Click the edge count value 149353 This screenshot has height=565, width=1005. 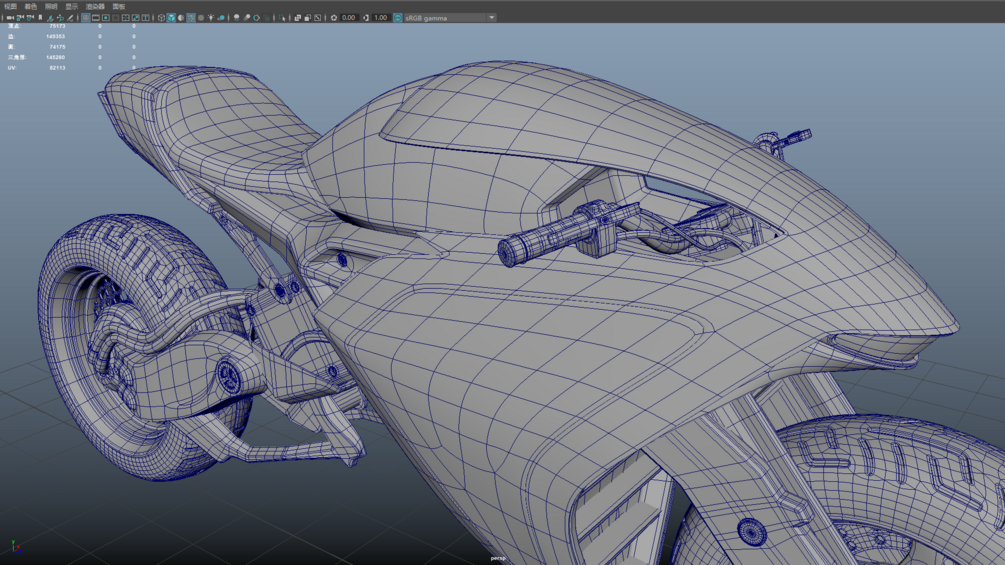tap(55, 37)
